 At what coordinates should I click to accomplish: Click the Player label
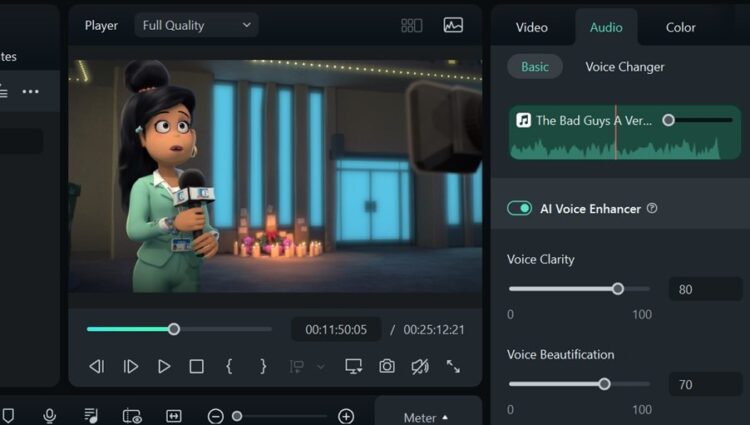101,25
